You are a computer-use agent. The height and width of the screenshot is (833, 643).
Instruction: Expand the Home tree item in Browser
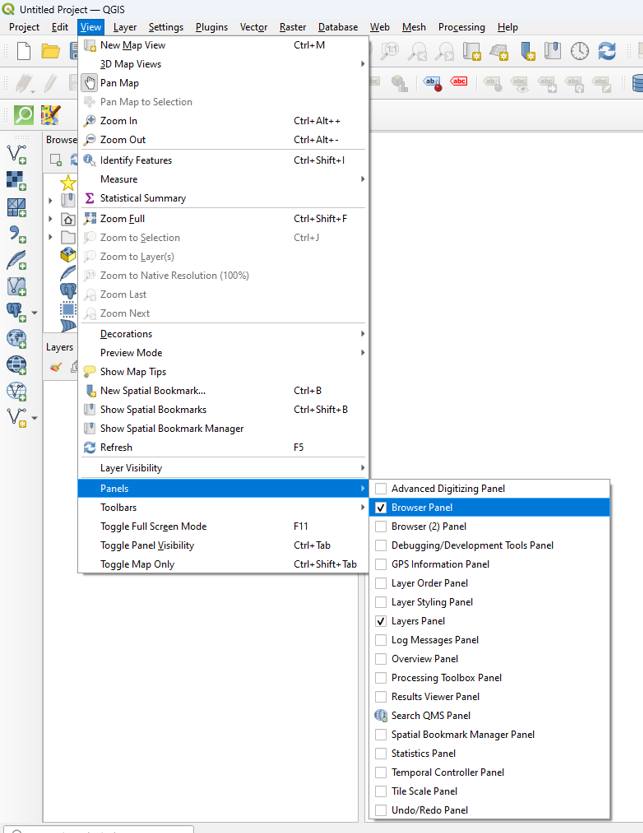tap(50, 219)
